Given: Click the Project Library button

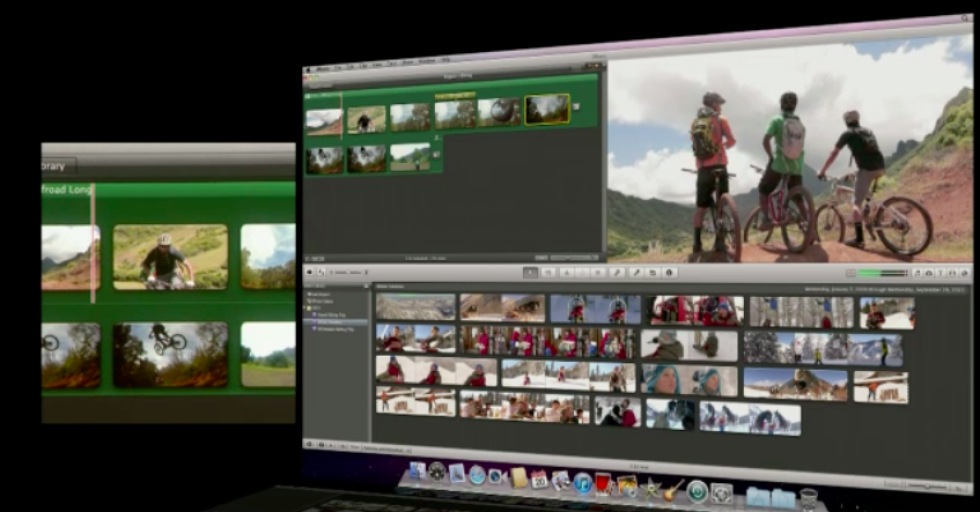Looking at the screenshot, I should tap(322, 85).
